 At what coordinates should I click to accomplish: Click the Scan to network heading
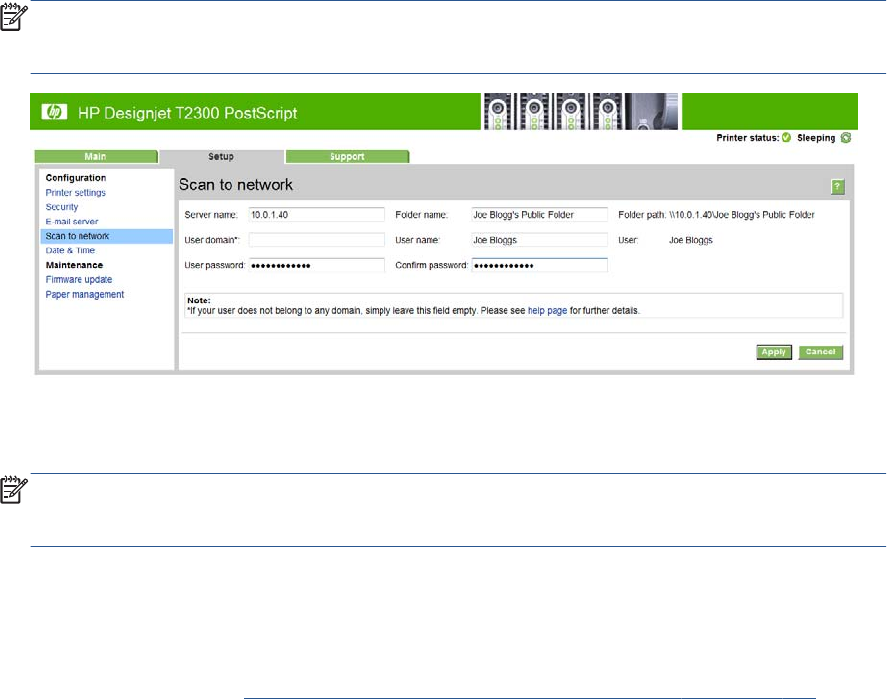(236, 185)
